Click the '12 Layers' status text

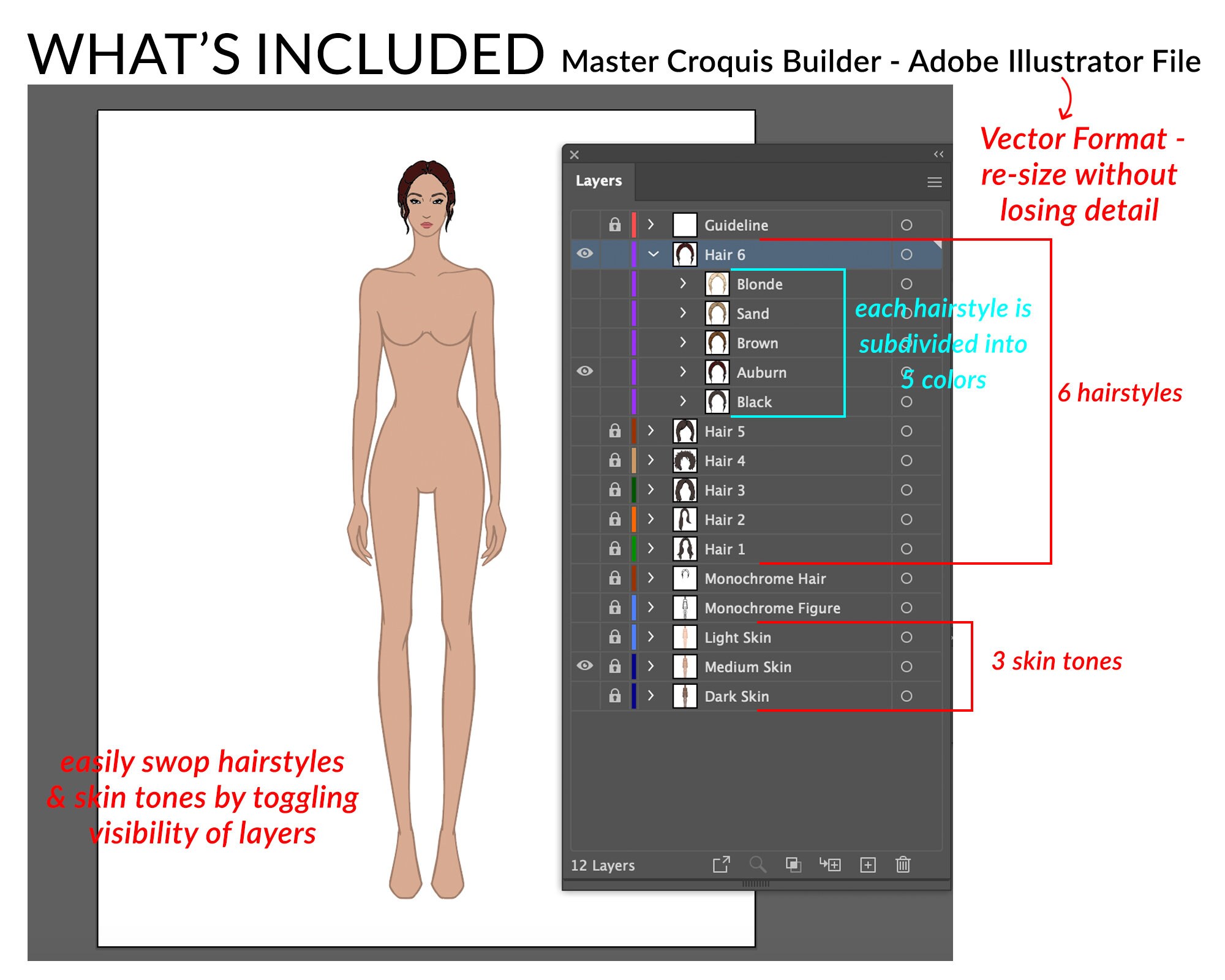pyautogui.click(x=603, y=865)
